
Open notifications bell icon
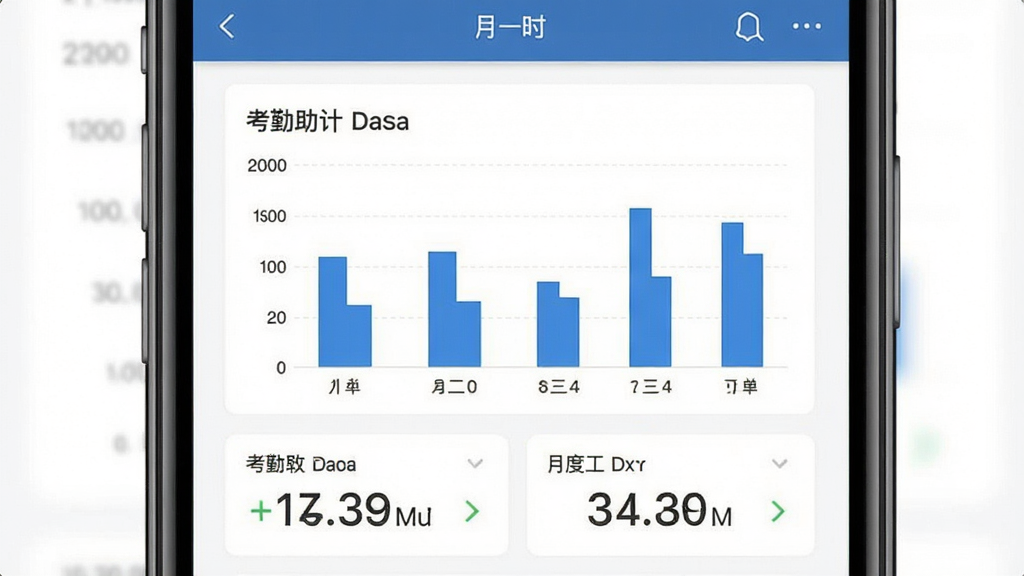pyautogui.click(x=748, y=27)
